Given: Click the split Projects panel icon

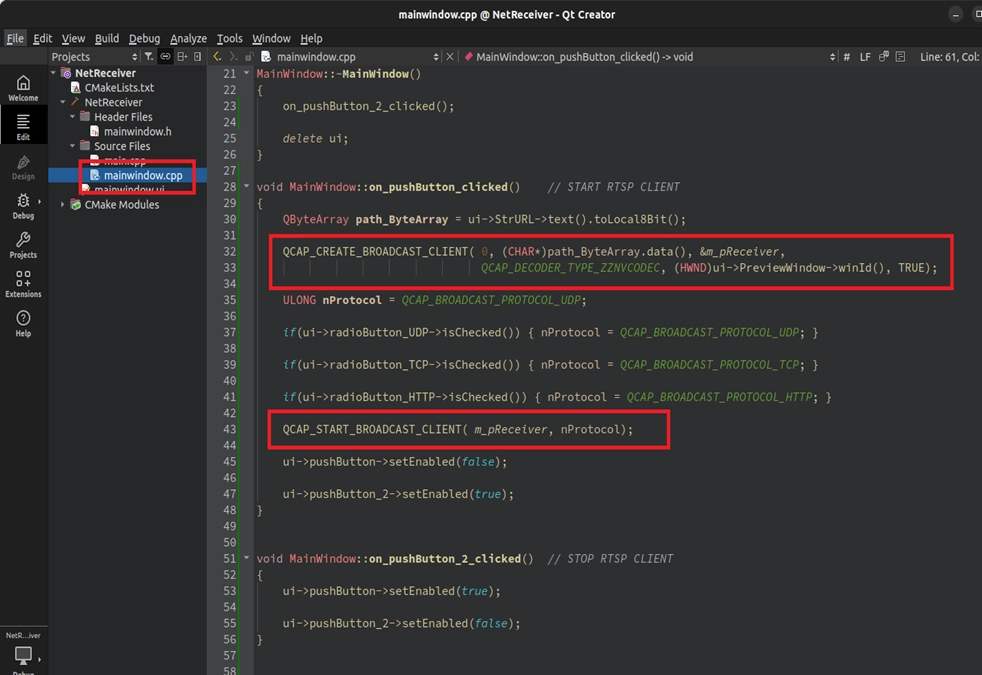Looking at the screenshot, I should pos(182,56).
